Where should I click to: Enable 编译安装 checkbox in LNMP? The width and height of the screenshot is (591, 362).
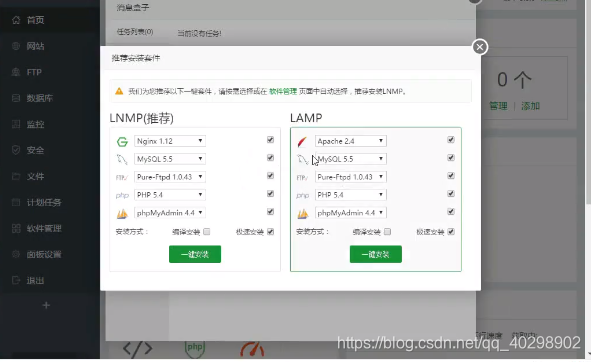(207, 232)
